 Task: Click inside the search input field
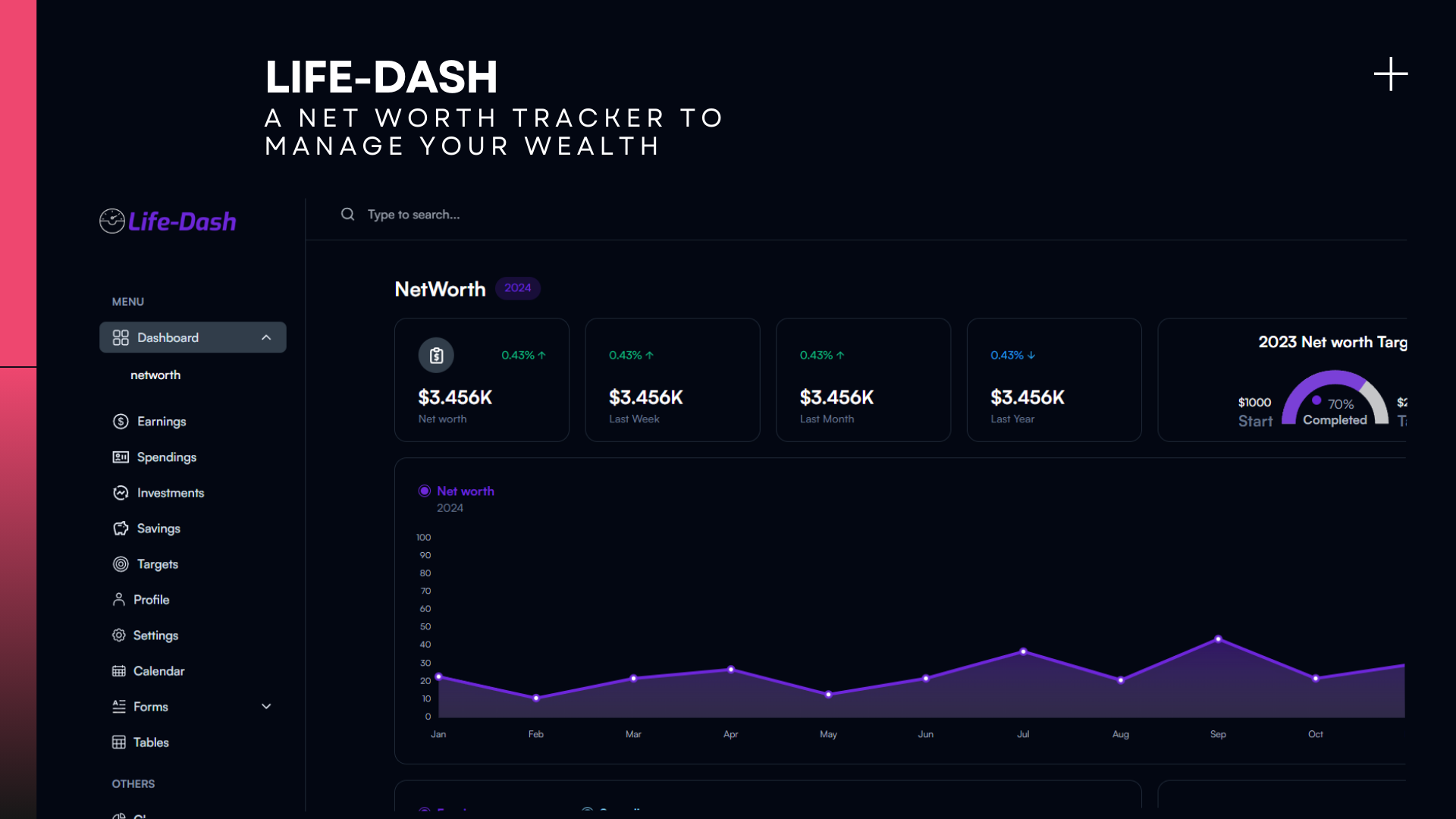pos(531,215)
